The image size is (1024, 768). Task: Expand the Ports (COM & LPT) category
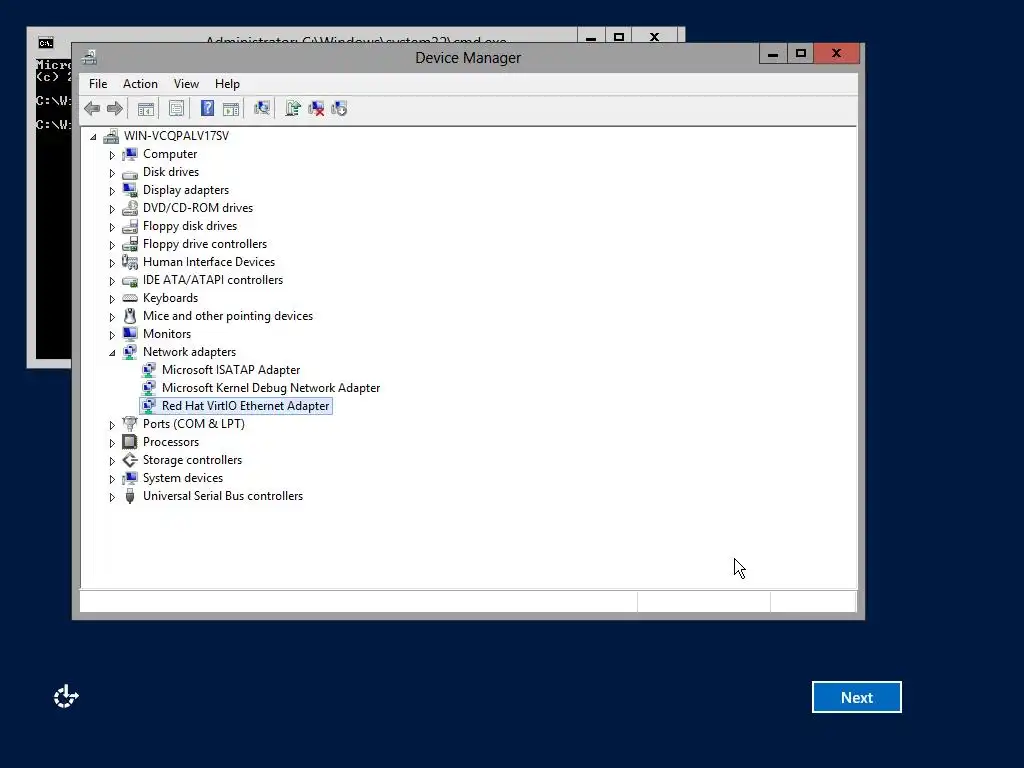(x=112, y=424)
